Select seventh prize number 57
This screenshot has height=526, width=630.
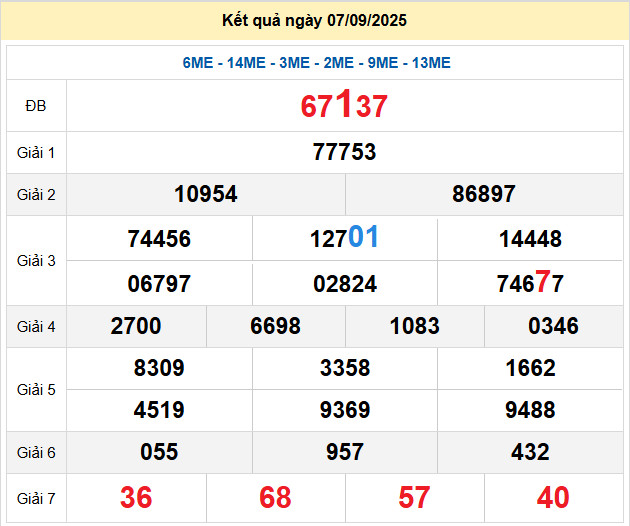(414, 497)
